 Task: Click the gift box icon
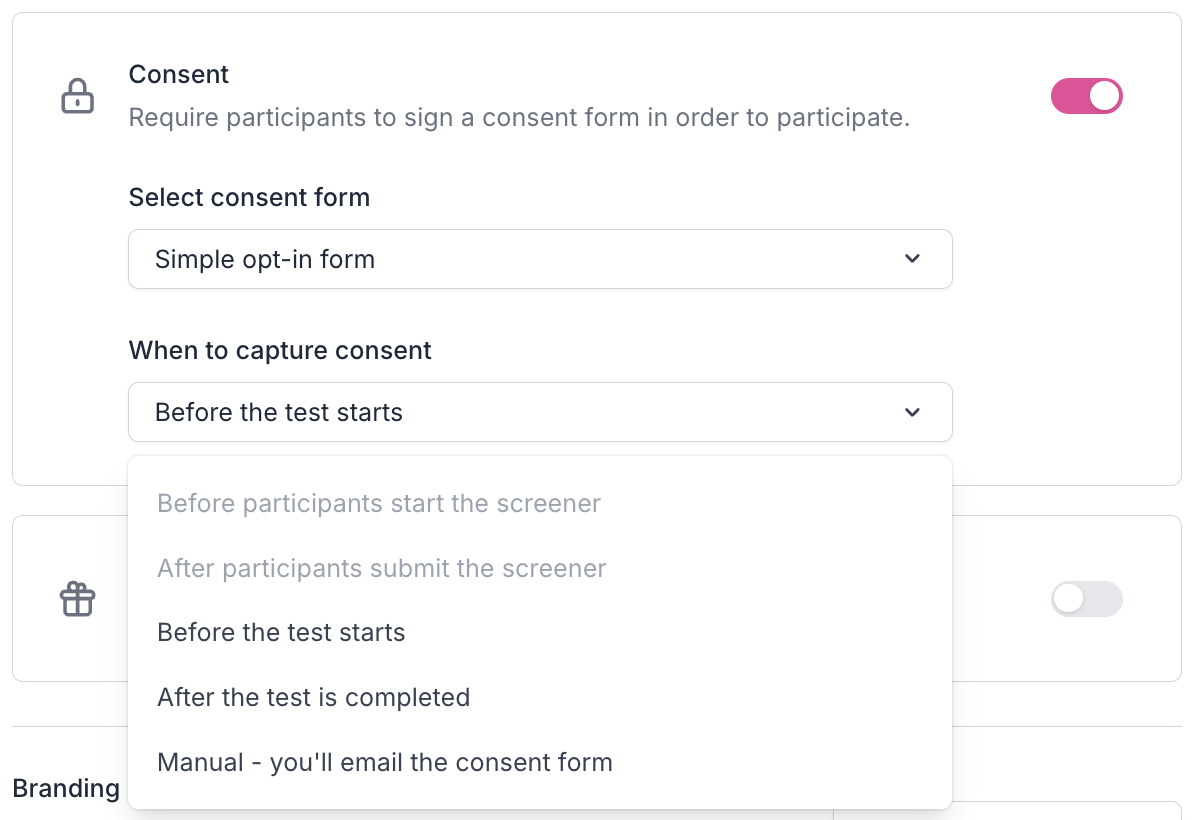78,599
